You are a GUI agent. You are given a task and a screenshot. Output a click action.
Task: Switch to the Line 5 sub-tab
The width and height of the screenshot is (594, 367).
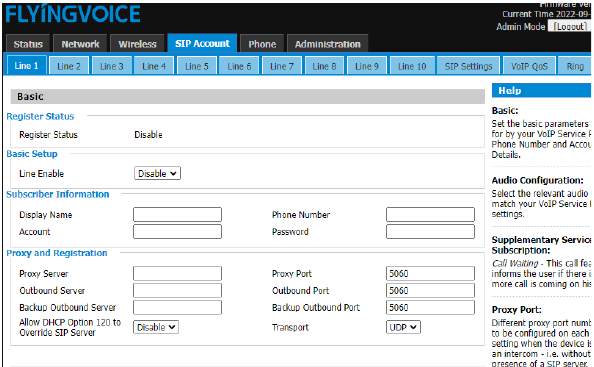point(197,66)
